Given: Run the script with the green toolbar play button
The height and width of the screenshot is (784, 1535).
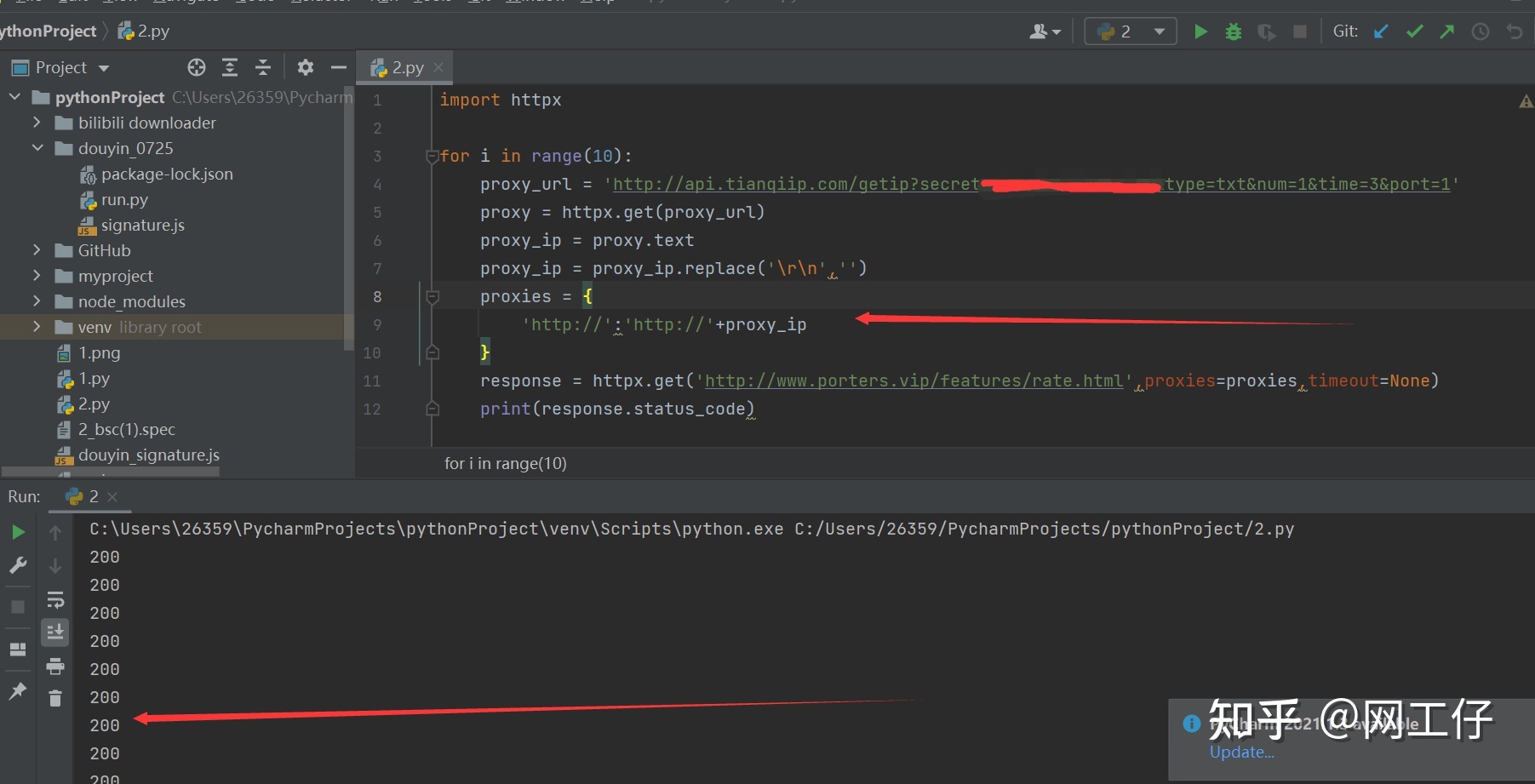Looking at the screenshot, I should pyautogui.click(x=1200, y=31).
